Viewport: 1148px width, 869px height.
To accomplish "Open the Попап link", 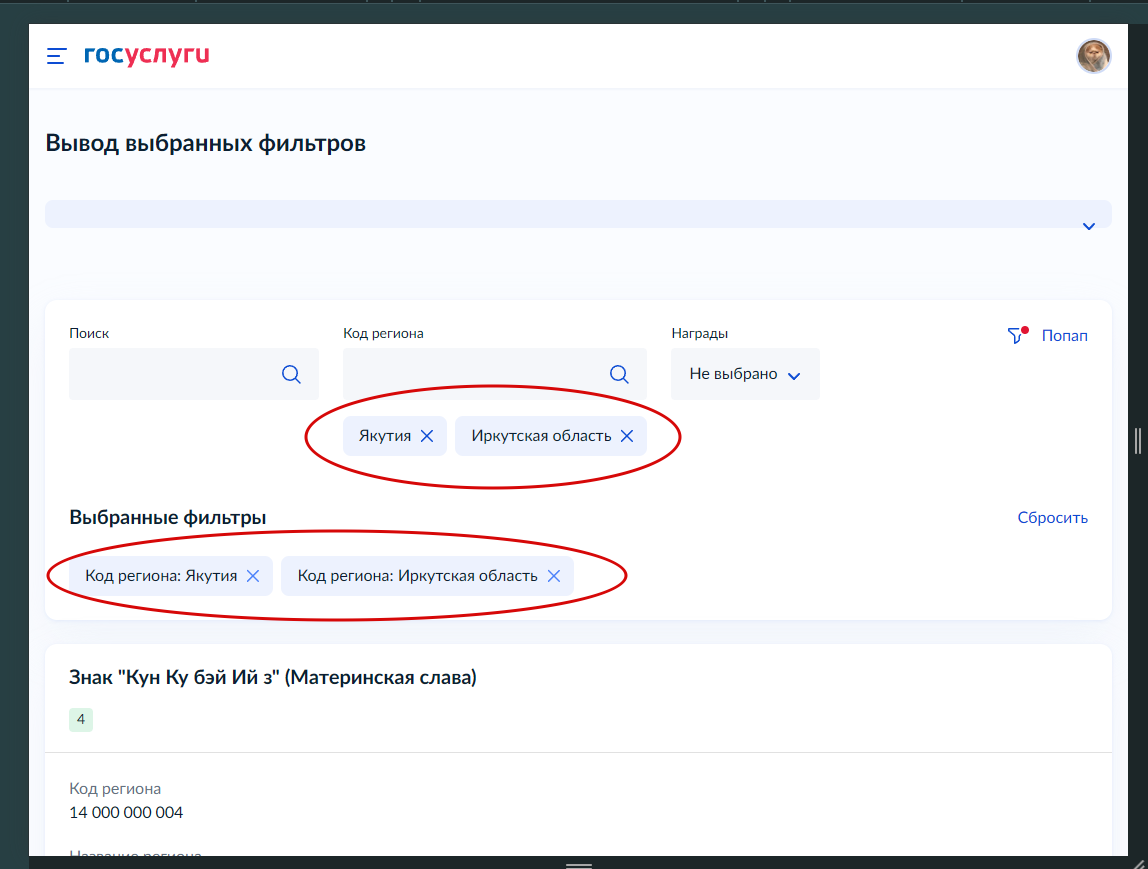I will tap(1064, 336).
